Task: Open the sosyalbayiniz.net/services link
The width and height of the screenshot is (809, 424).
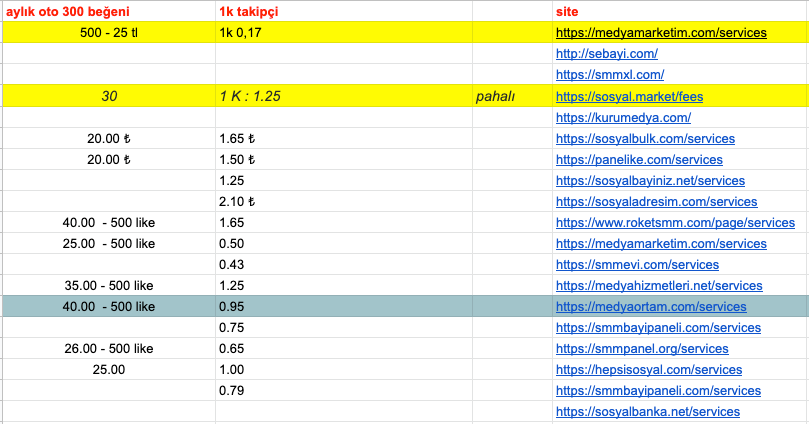Action: [x=650, y=181]
